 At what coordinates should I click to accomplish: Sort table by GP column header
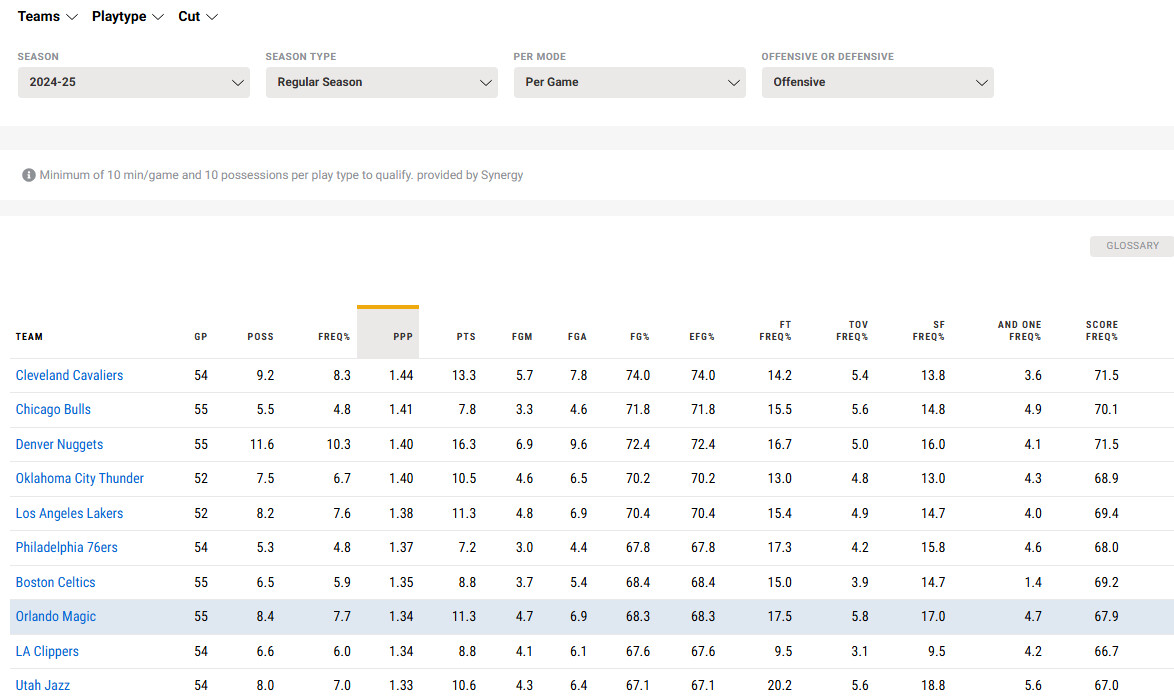coord(201,337)
